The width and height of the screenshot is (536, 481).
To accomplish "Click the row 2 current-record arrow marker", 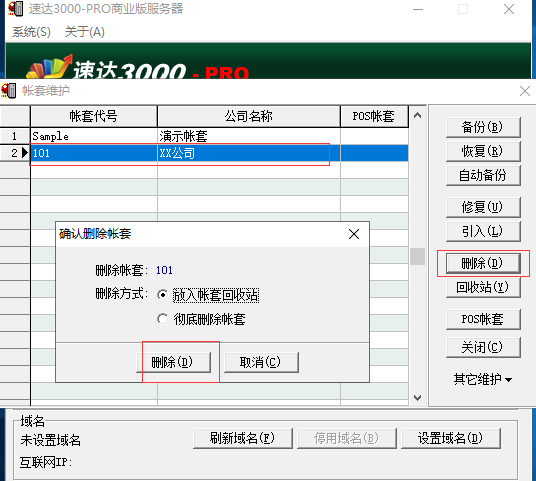I will pyautogui.click(x=25, y=152).
